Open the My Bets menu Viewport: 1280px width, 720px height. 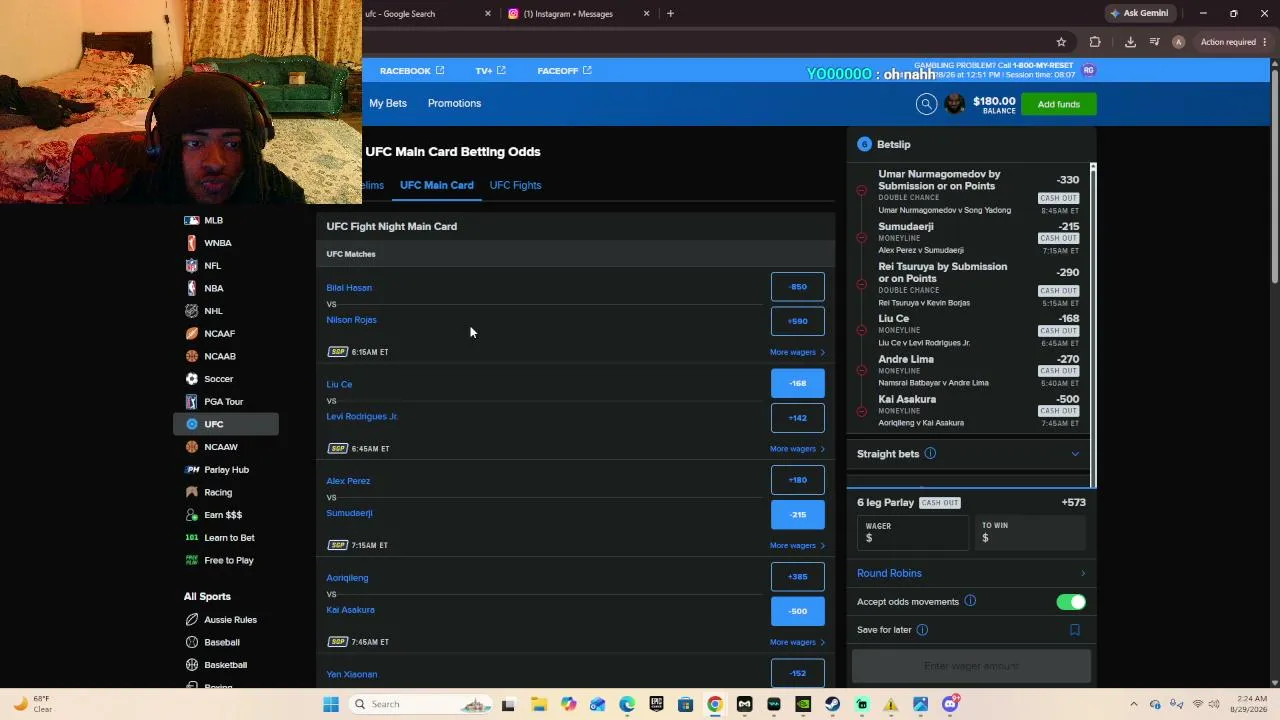click(x=388, y=103)
